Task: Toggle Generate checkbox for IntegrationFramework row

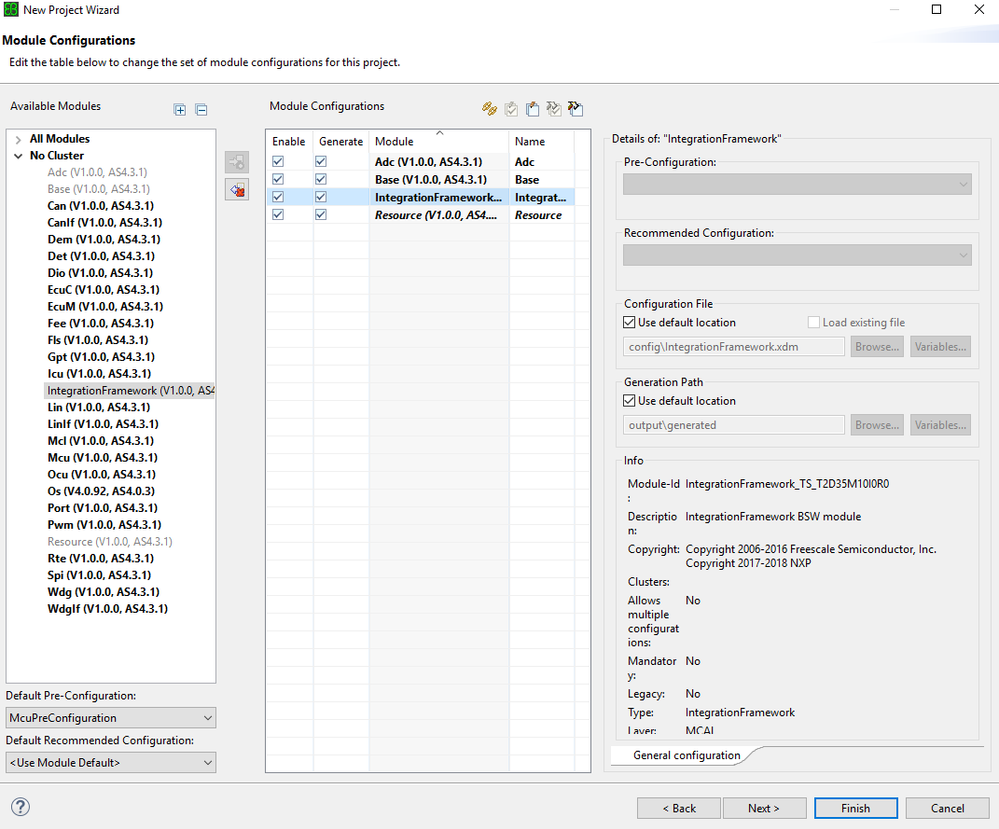Action: pos(320,198)
